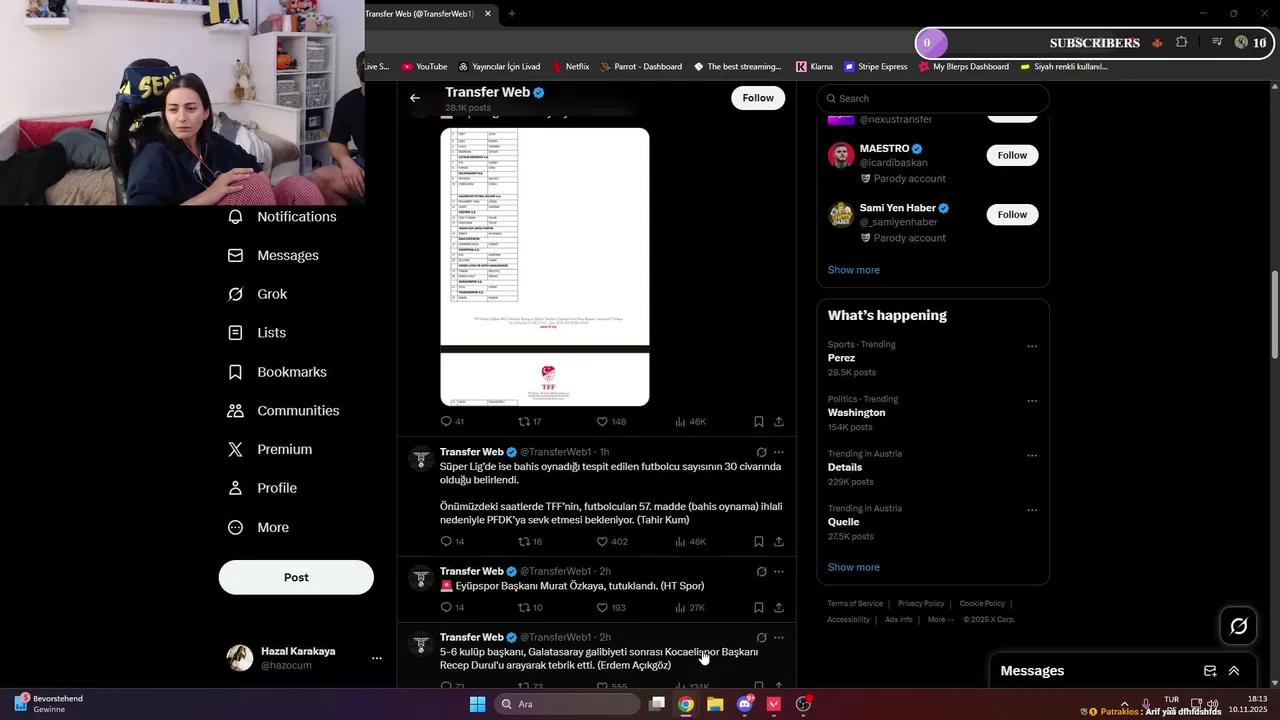Screen dimensions: 1280x720
Task: Like the Süper Lig bahis post
Action: [x=611, y=542]
